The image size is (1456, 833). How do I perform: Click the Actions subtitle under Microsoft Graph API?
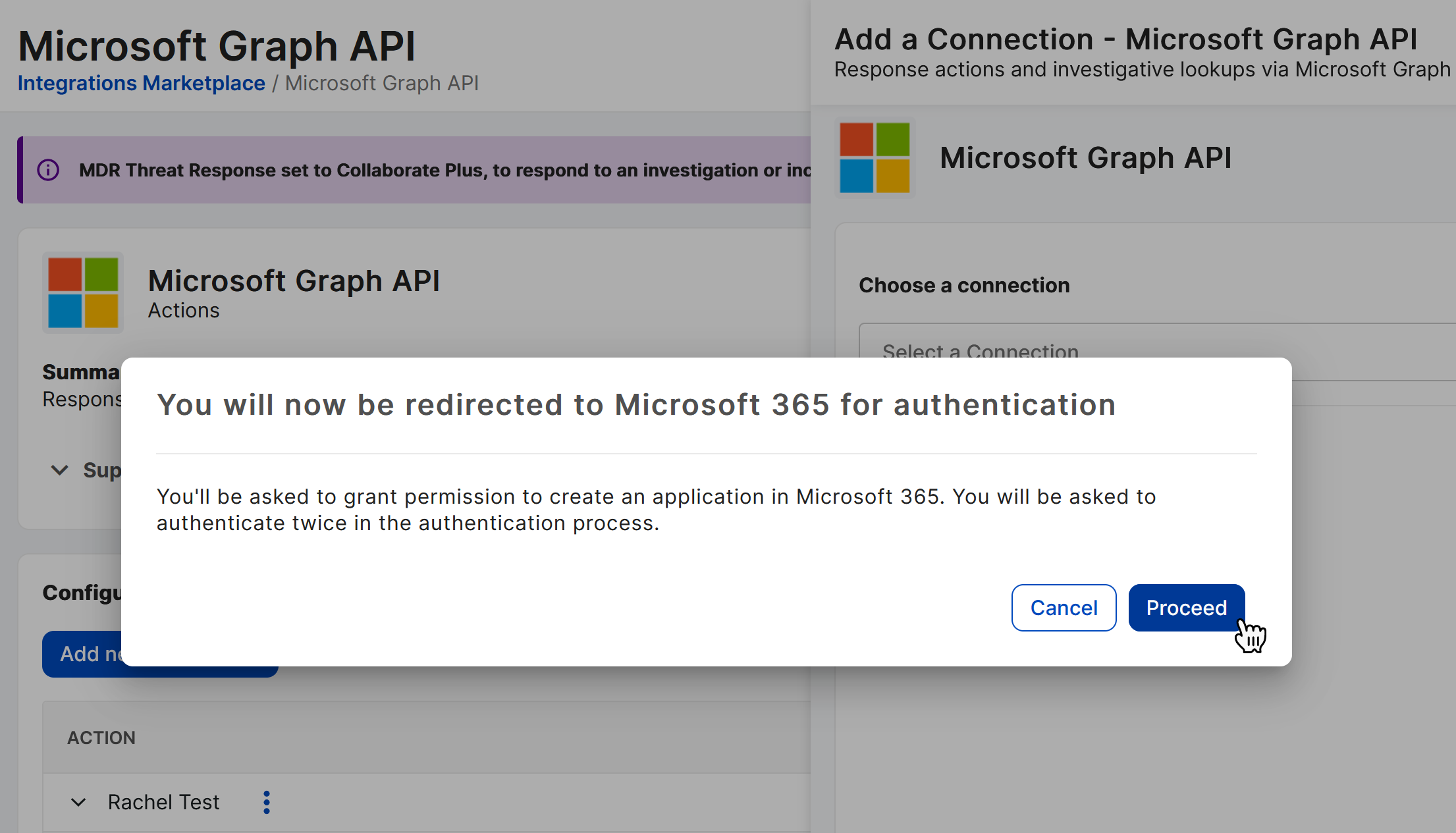click(184, 310)
